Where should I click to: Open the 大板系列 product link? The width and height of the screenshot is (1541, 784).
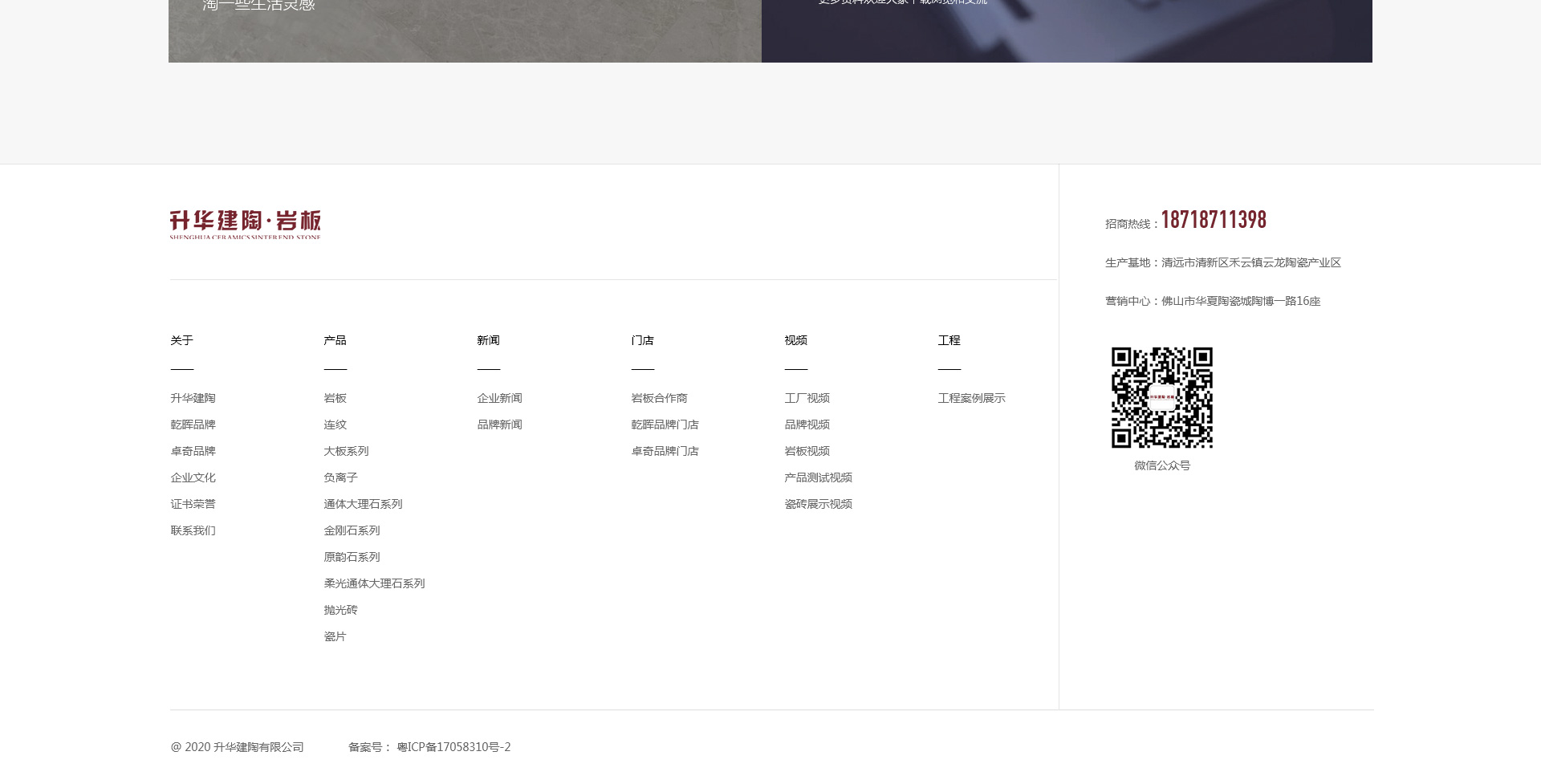[x=346, y=451]
